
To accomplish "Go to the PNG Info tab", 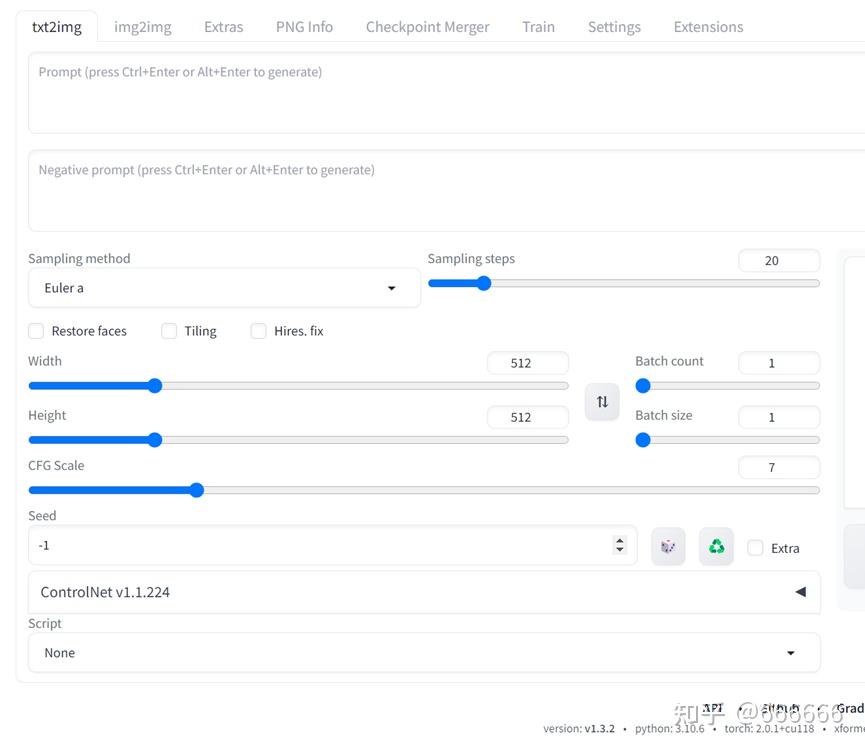I will (x=304, y=27).
